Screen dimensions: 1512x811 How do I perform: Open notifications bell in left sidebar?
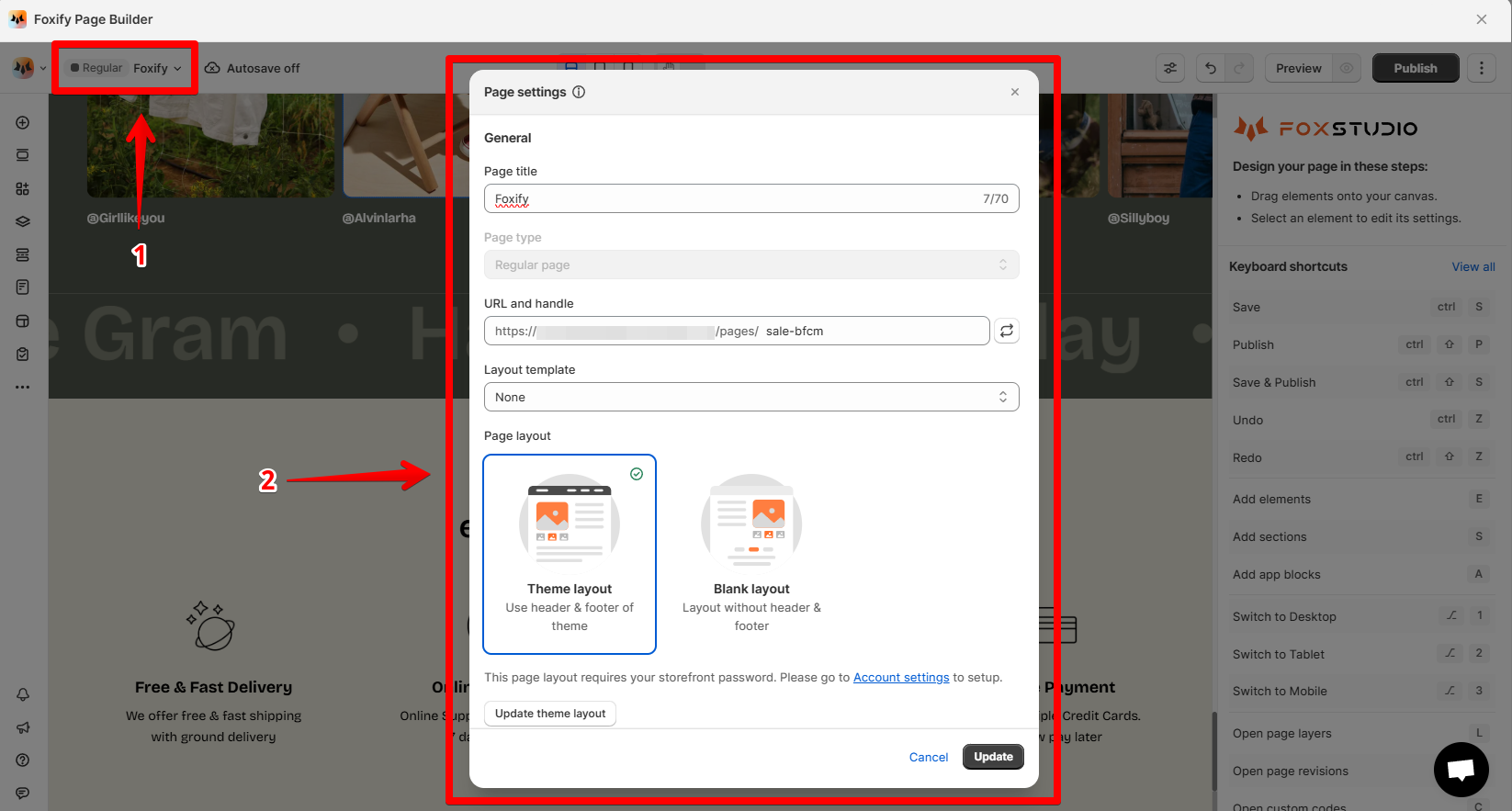tap(23, 694)
